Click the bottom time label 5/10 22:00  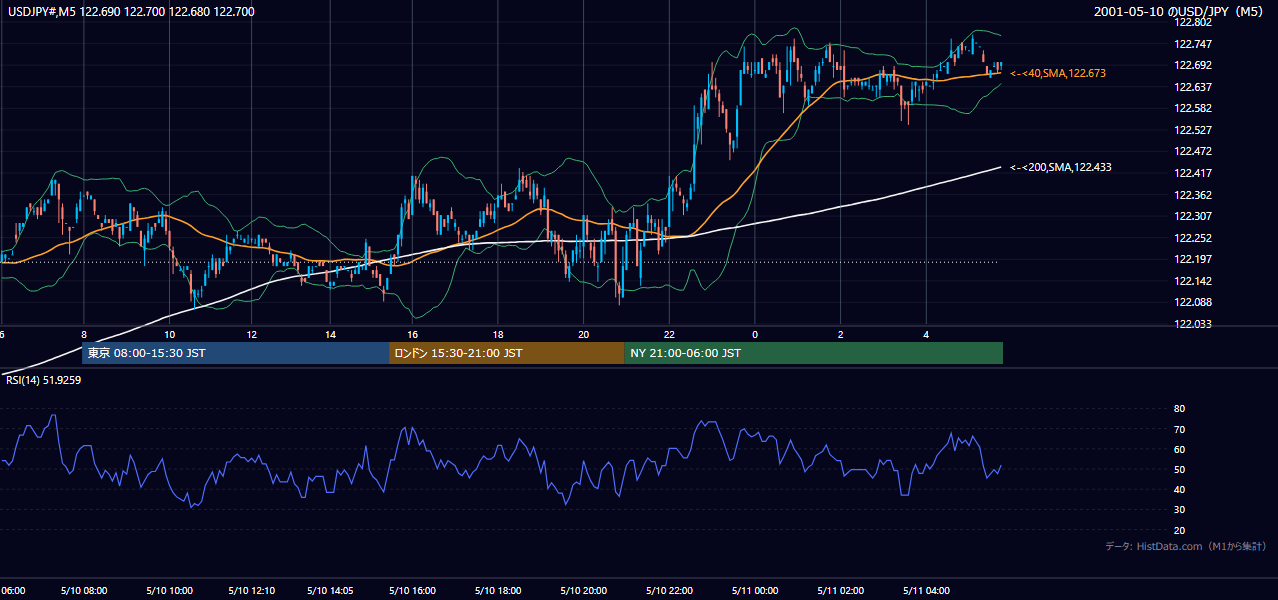(669, 590)
